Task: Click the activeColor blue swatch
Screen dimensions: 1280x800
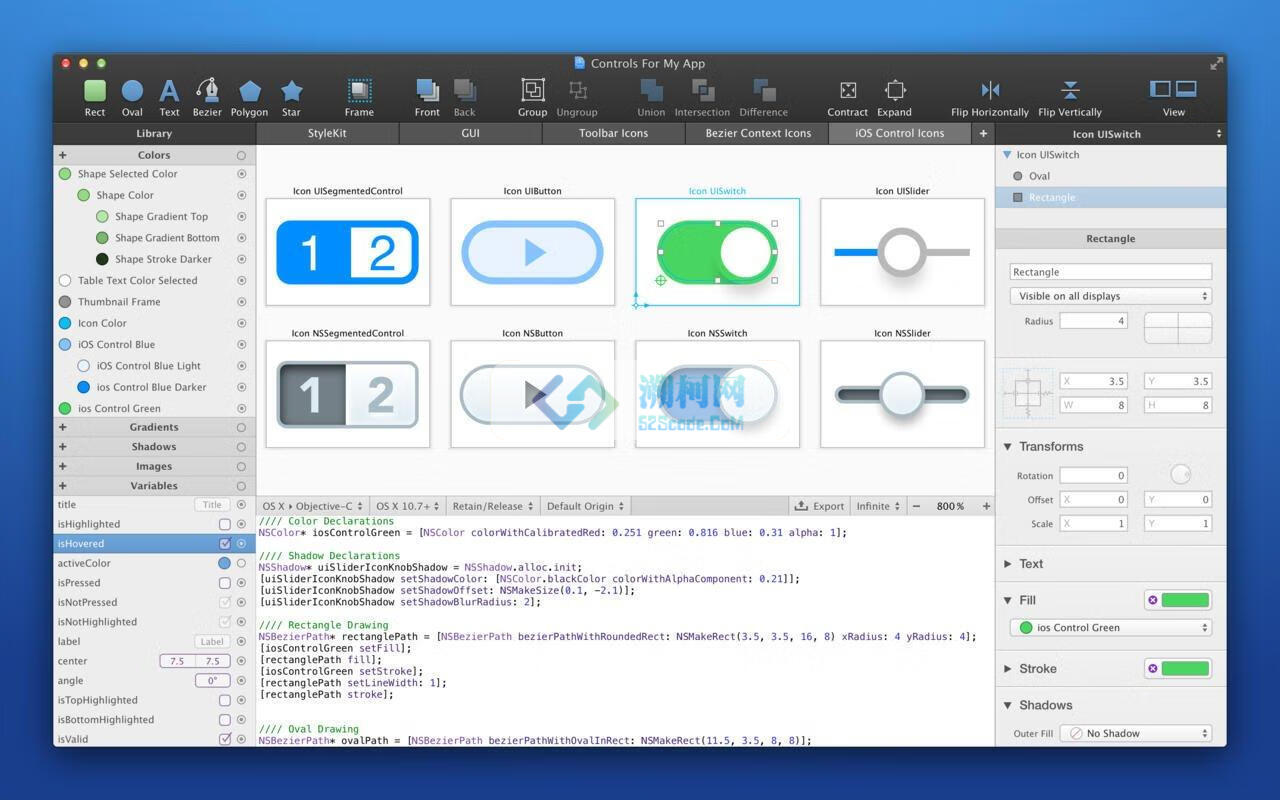Action: pos(224,563)
